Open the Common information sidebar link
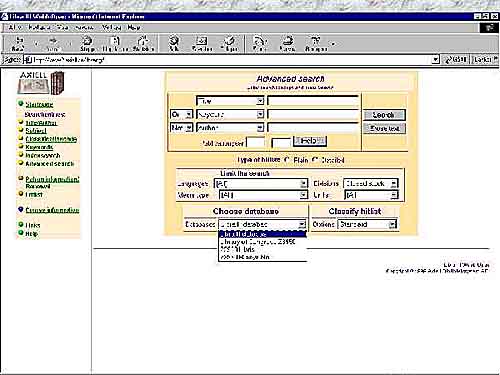Screen dimensions: 500x375 (52, 210)
